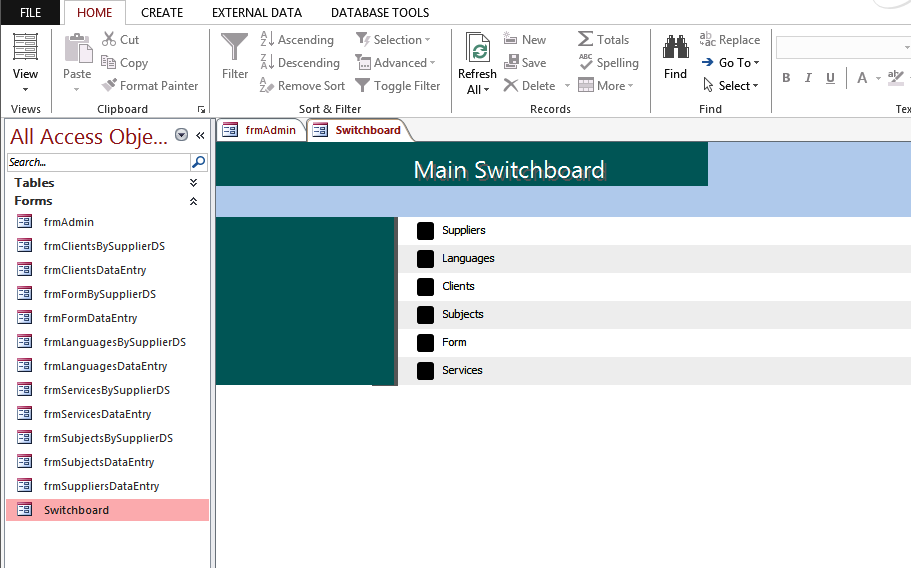Click the search magnifier in navigation pane
This screenshot has width=911, height=568.
(198, 162)
